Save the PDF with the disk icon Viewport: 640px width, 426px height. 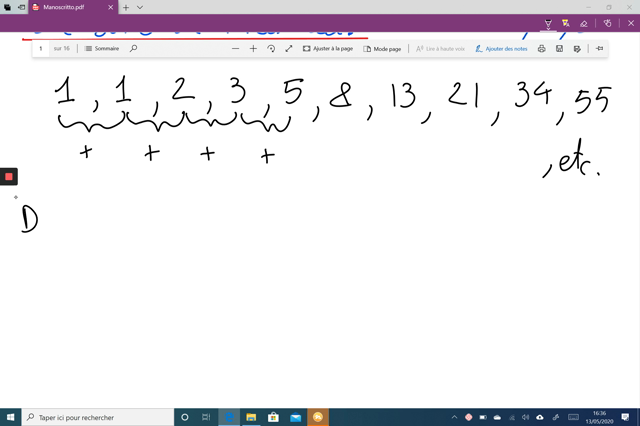[559, 48]
